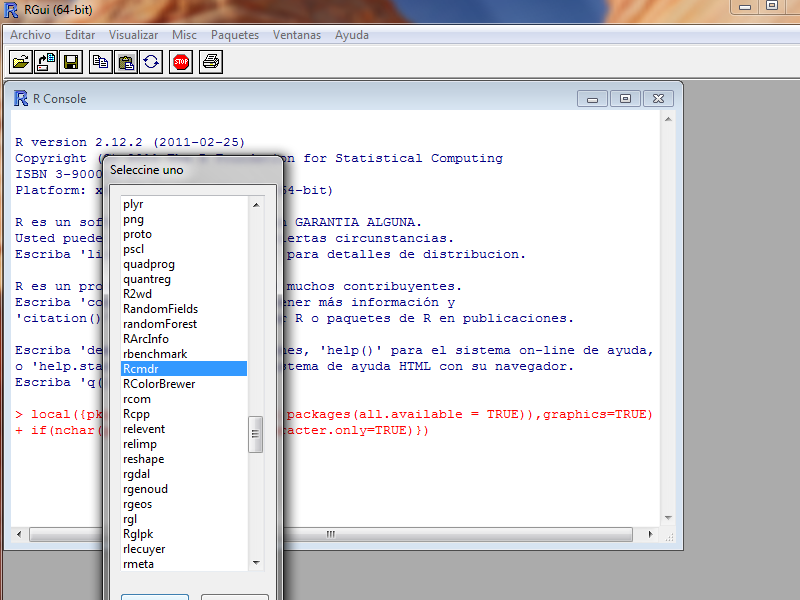Image resolution: width=800 pixels, height=600 pixels.
Task: Click R Console vertical scroll up arrow
Action: pos(668,119)
